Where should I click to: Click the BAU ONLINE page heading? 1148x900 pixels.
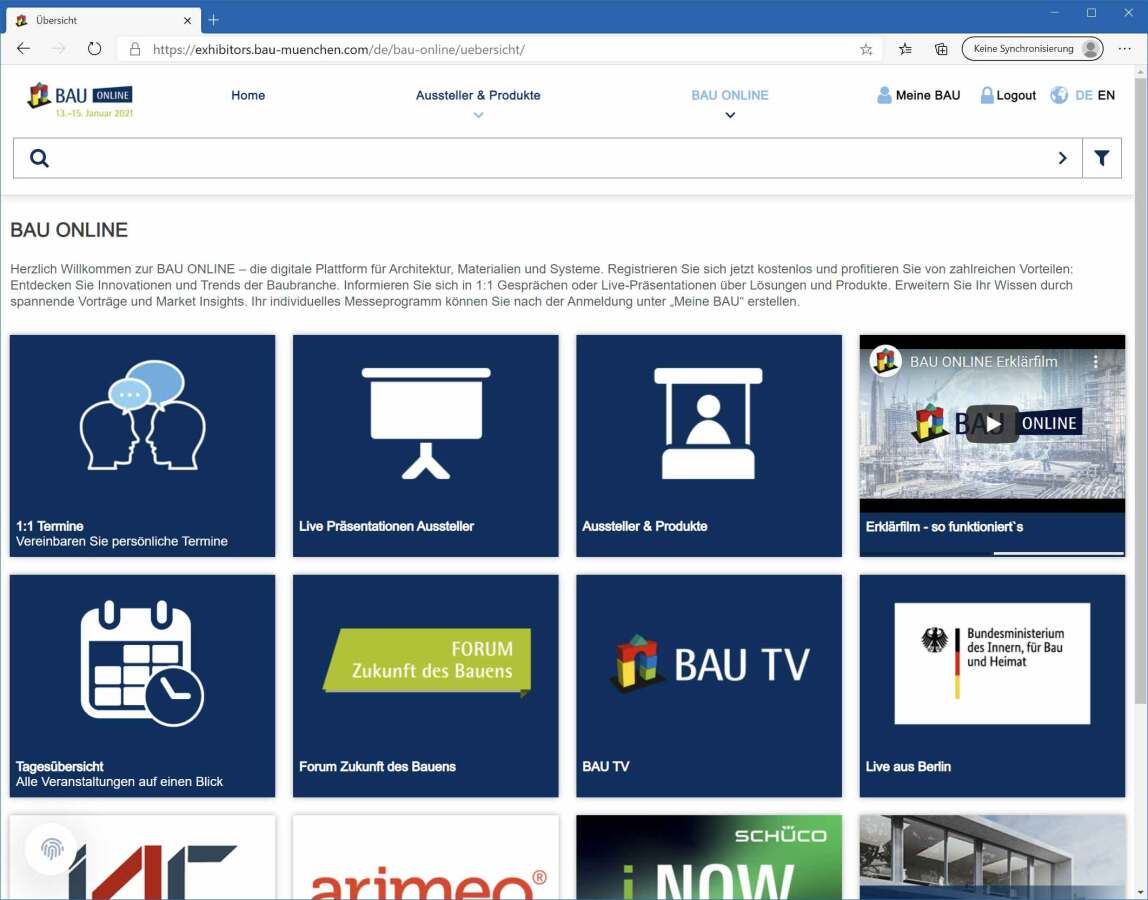click(x=69, y=230)
